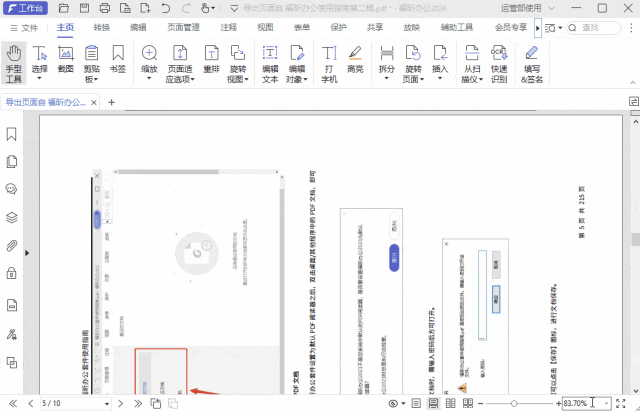Open the comments panel in left sidebar
Image resolution: width=640 pixels, height=411 pixels.
pyautogui.click(x=13, y=188)
